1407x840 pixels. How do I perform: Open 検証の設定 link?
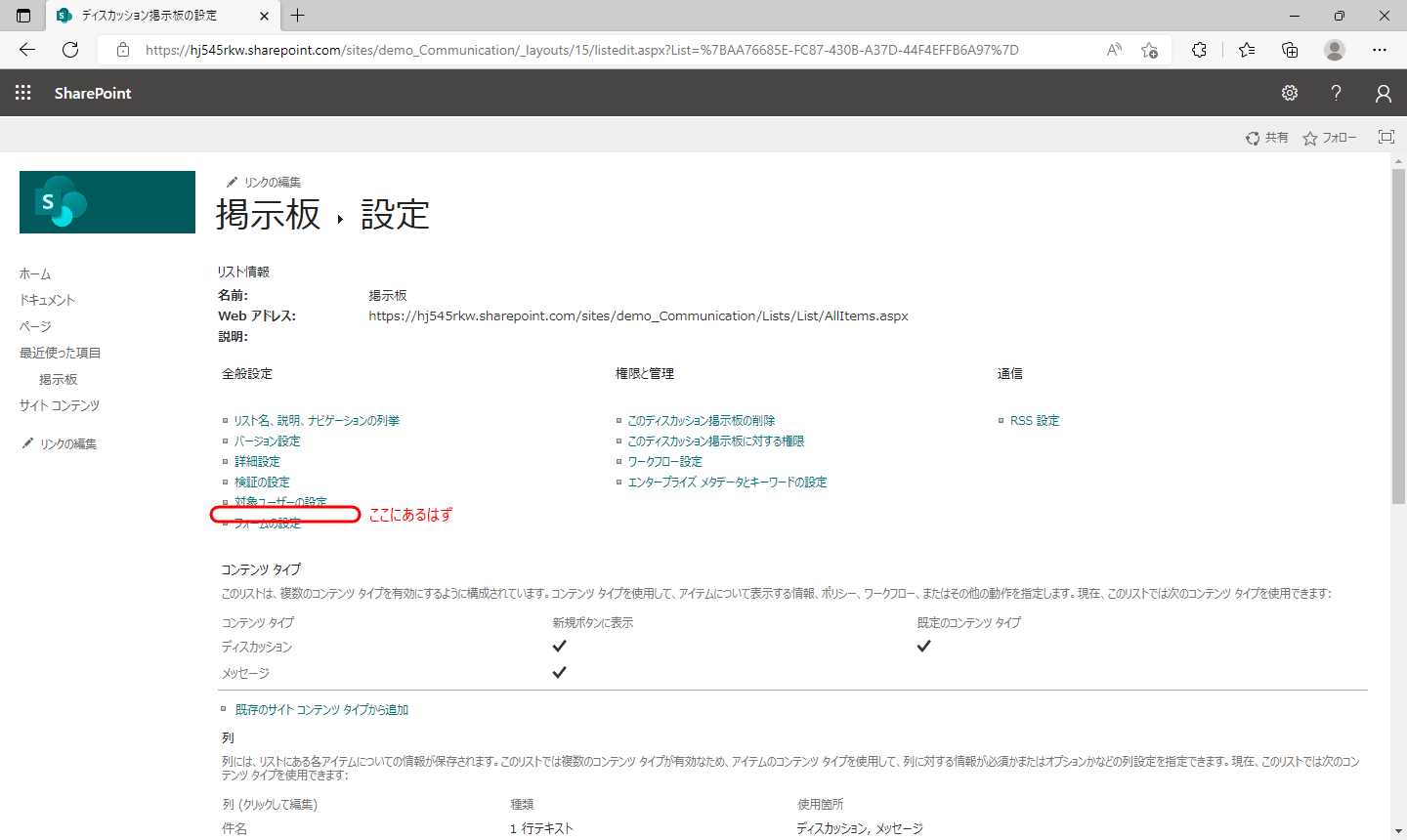point(262,483)
